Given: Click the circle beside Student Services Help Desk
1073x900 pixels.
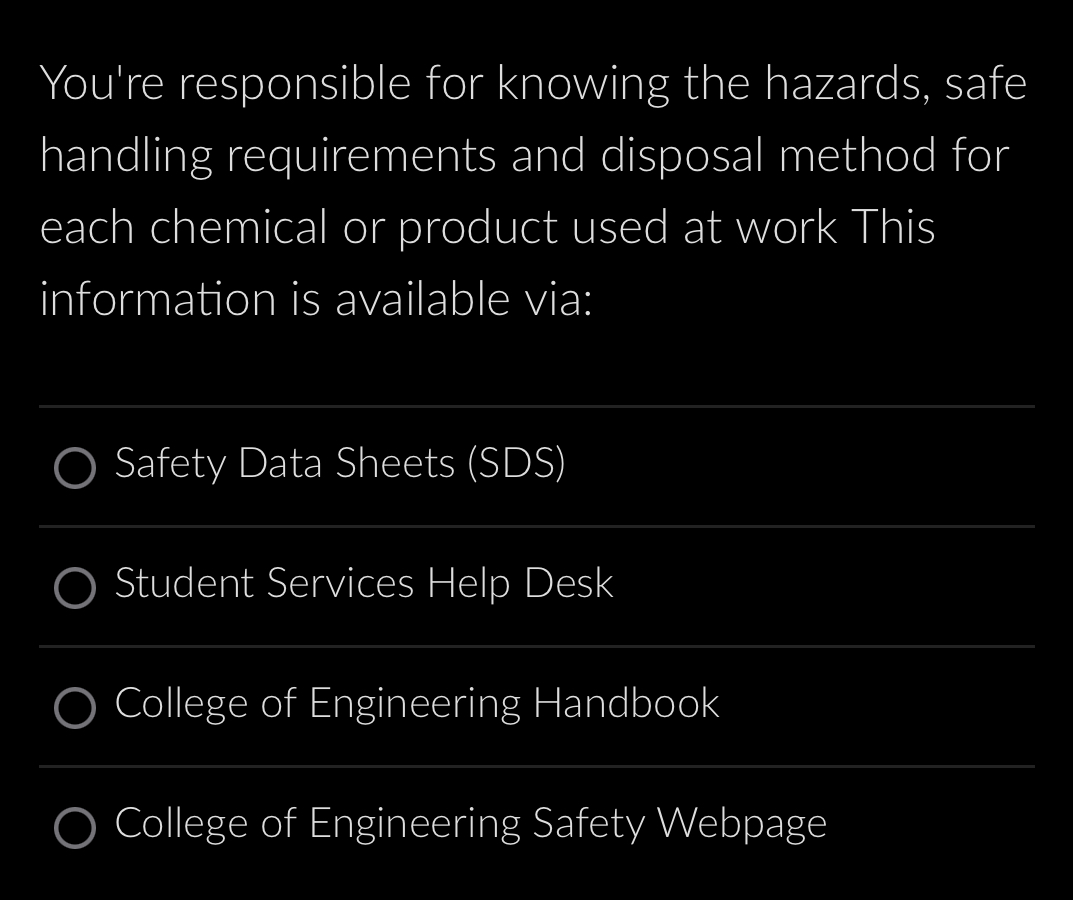Looking at the screenshot, I should click(74, 589).
